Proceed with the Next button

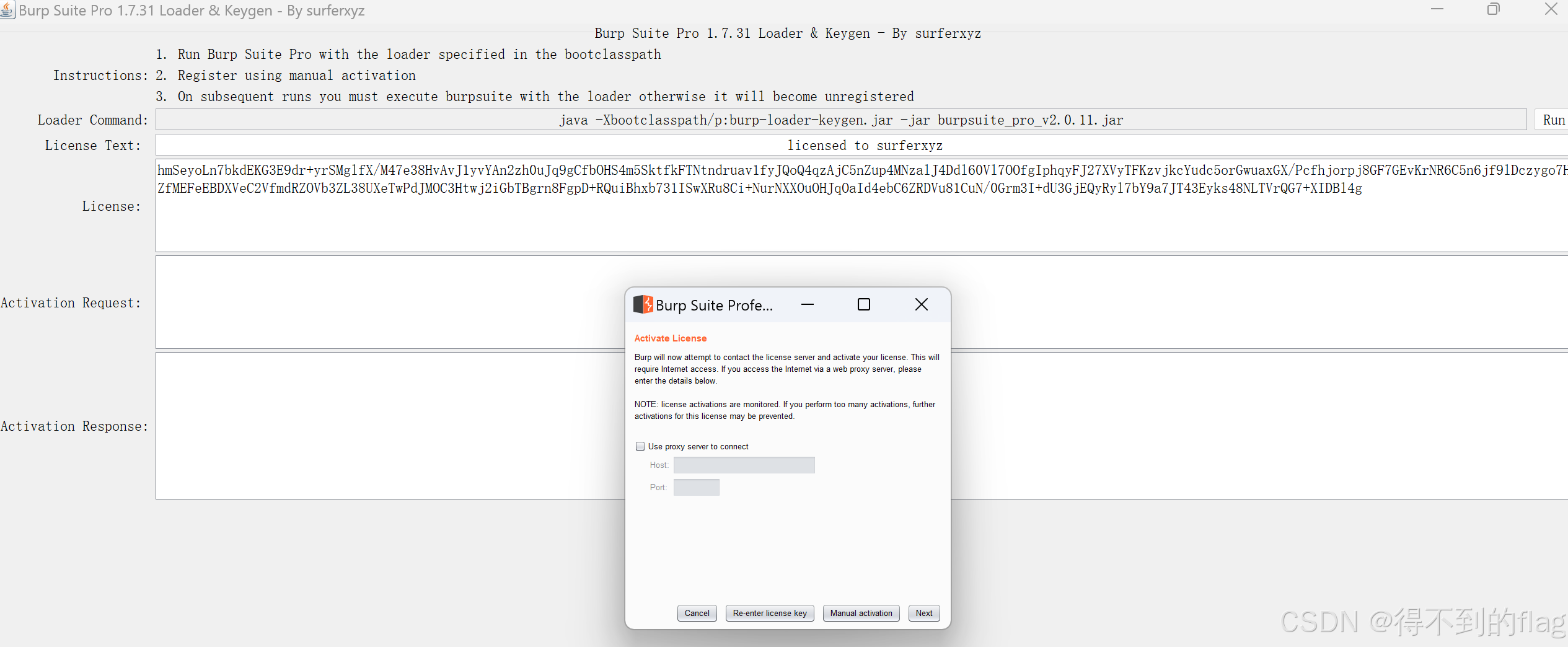pyautogui.click(x=924, y=614)
